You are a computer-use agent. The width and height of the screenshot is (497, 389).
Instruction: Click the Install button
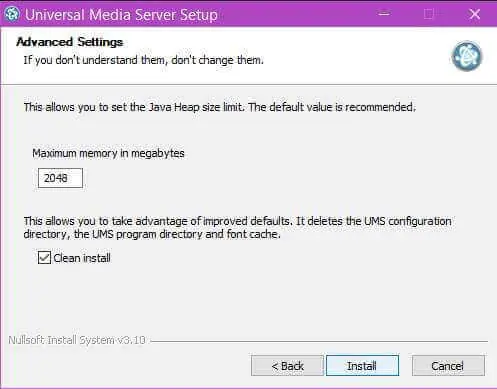tap(362, 366)
